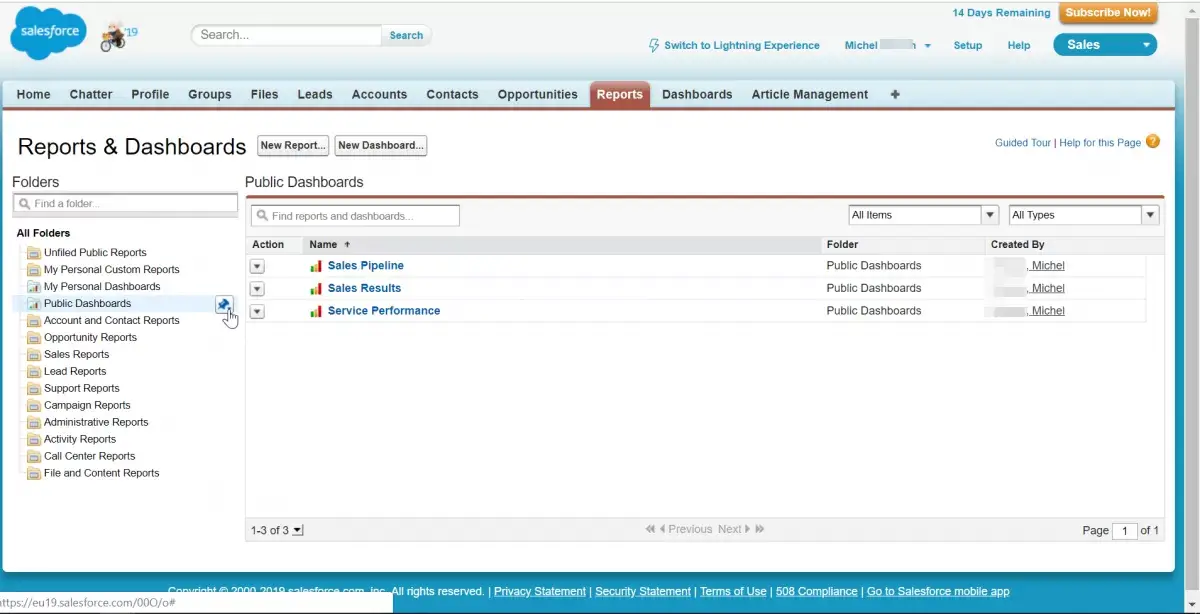
Task: Open the action dropdown for Sales Pipeline
Action: click(257, 266)
